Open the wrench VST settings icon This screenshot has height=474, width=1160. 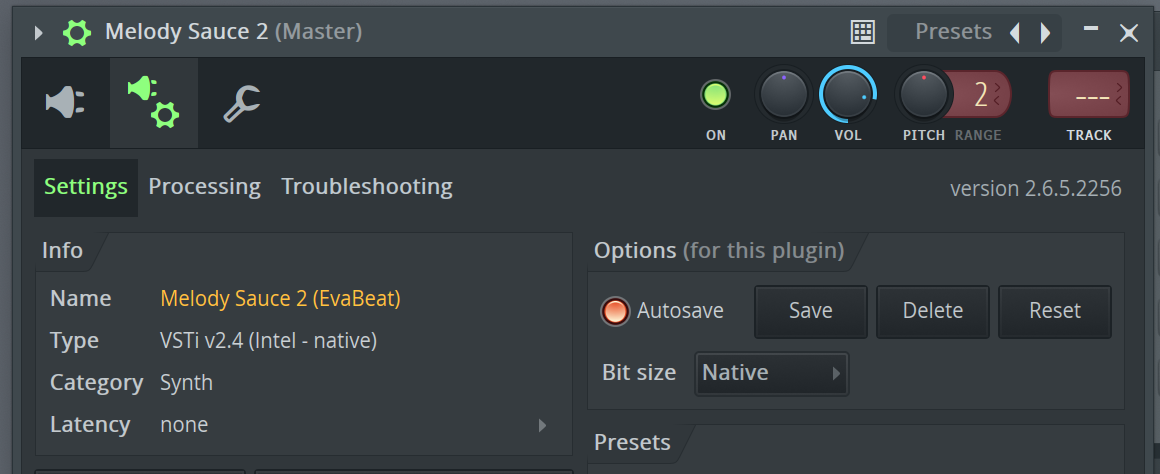[241, 102]
